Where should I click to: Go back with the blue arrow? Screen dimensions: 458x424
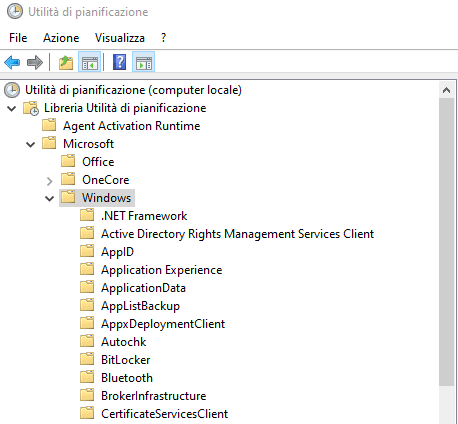tap(12, 62)
